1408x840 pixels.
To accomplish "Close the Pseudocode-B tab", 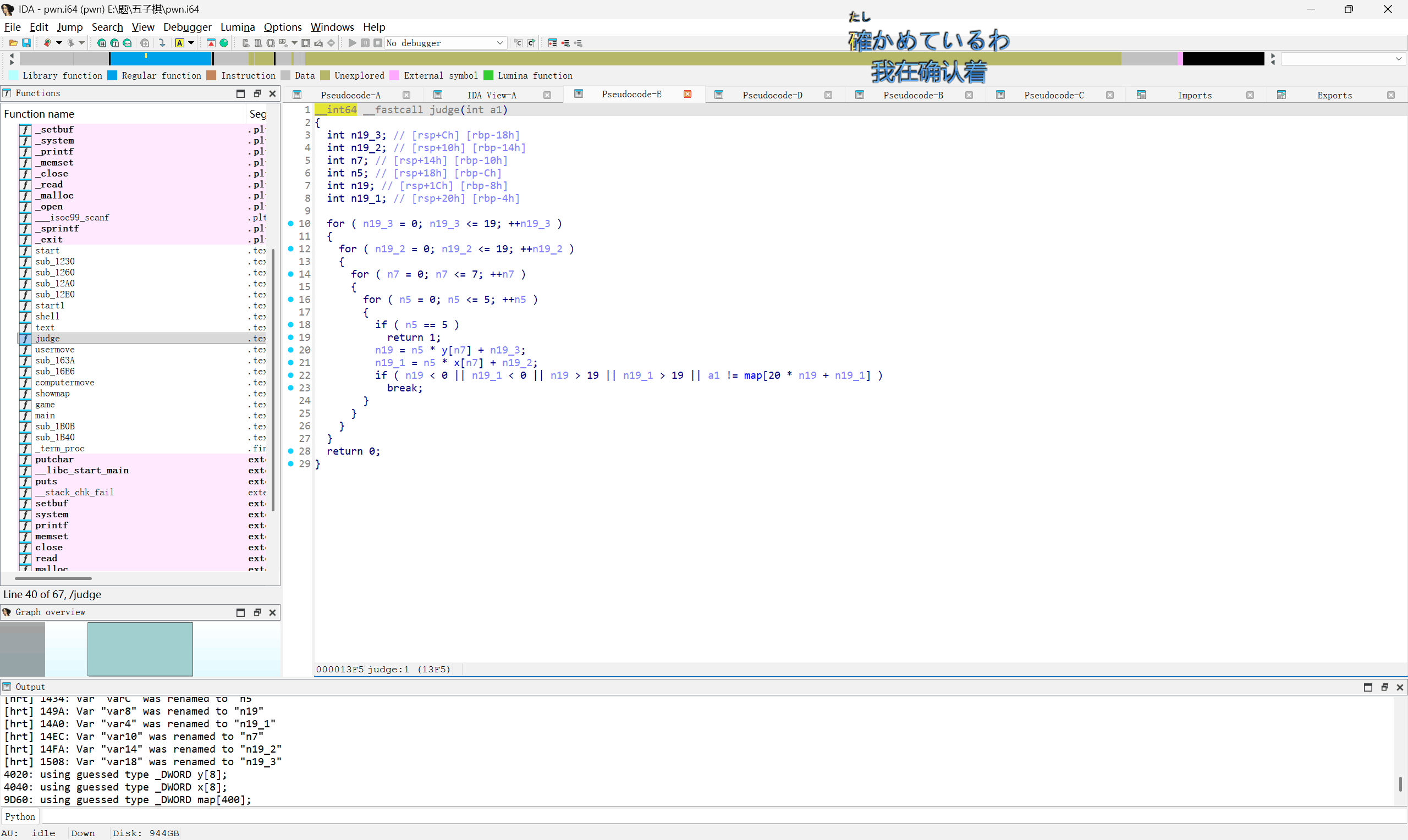I will coord(969,95).
